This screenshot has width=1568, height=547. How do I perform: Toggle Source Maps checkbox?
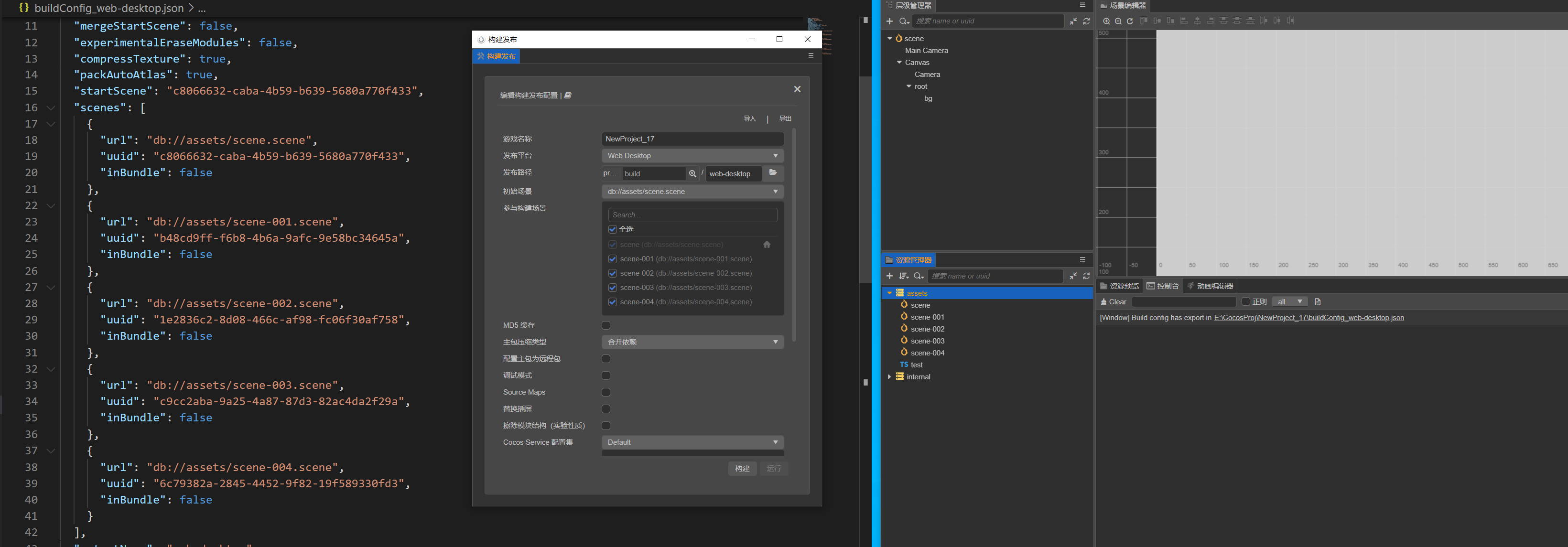(606, 392)
